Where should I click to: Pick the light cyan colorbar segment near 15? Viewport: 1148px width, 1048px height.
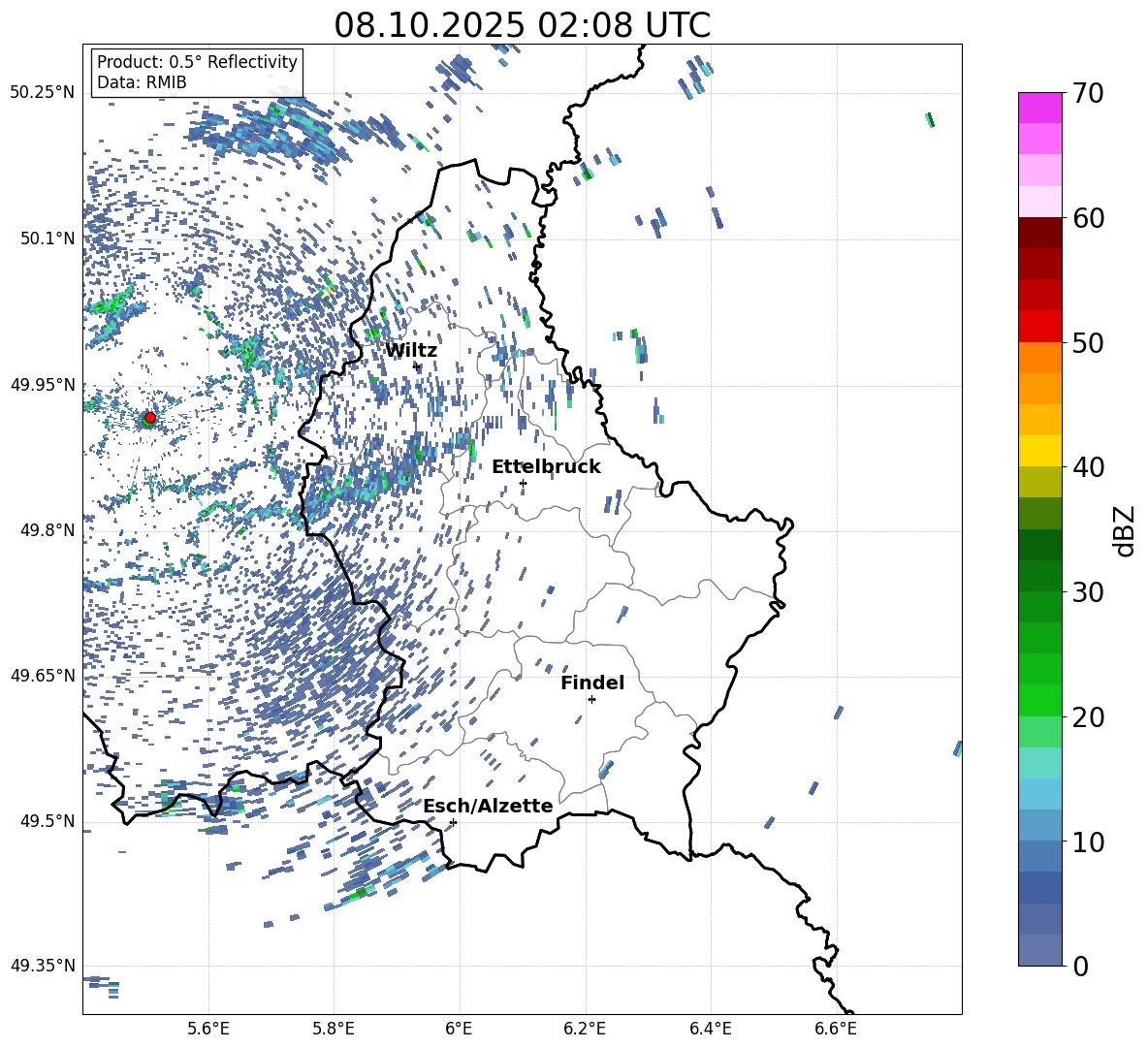pyautogui.click(x=1039, y=763)
